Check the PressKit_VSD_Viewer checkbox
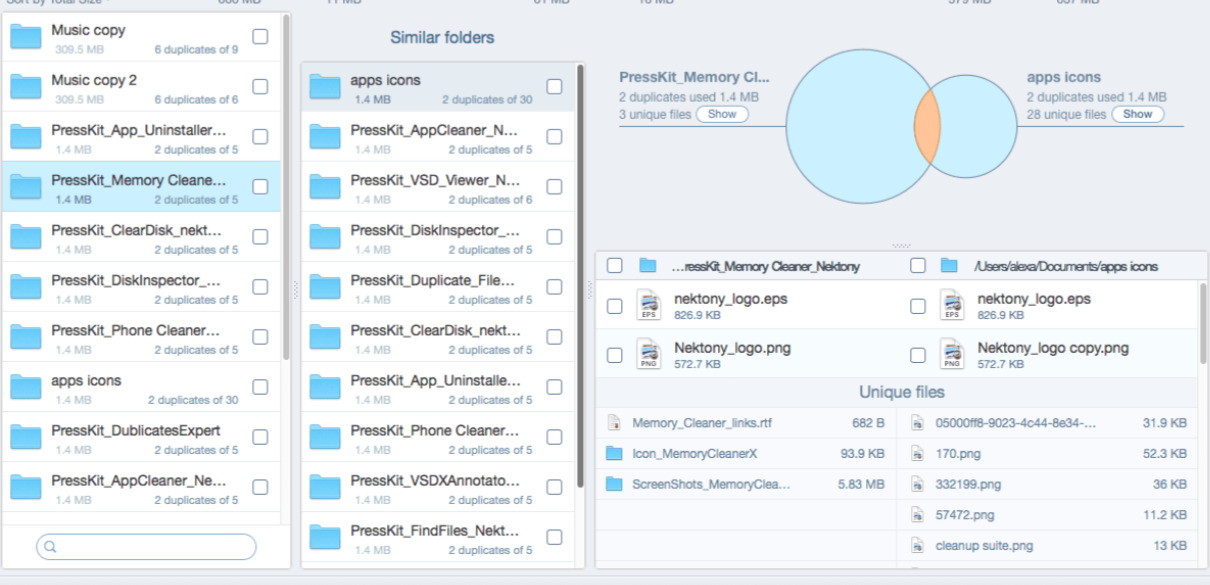Image resolution: width=1210 pixels, height=585 pixels. pos(554,186)
